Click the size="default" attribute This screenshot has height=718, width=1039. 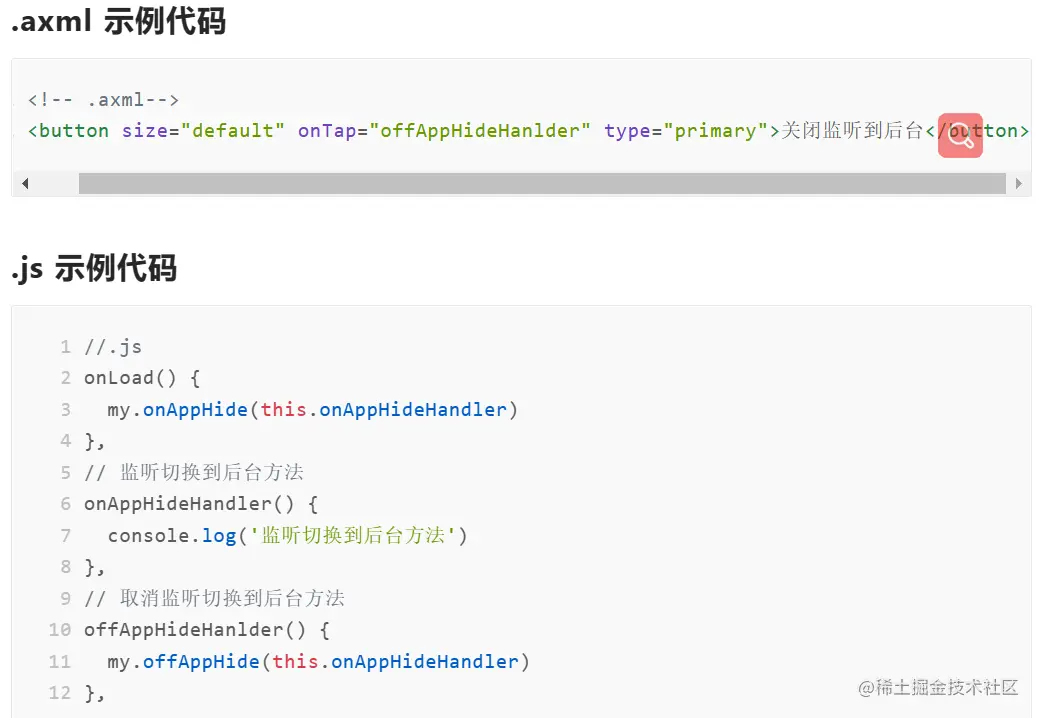tap(203, 131)
